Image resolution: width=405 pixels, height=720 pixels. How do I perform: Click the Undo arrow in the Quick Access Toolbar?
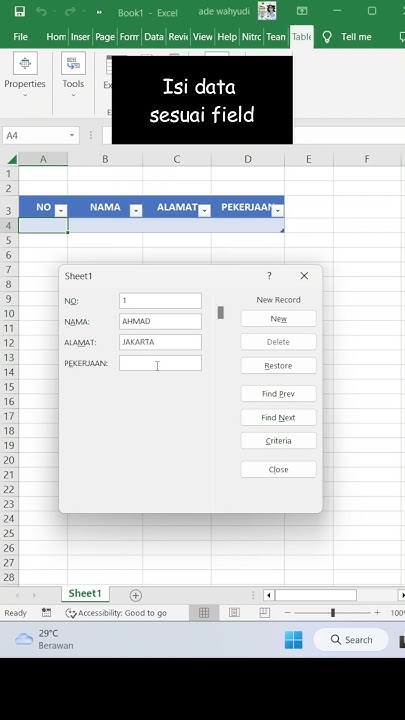[x=42, y=12]
